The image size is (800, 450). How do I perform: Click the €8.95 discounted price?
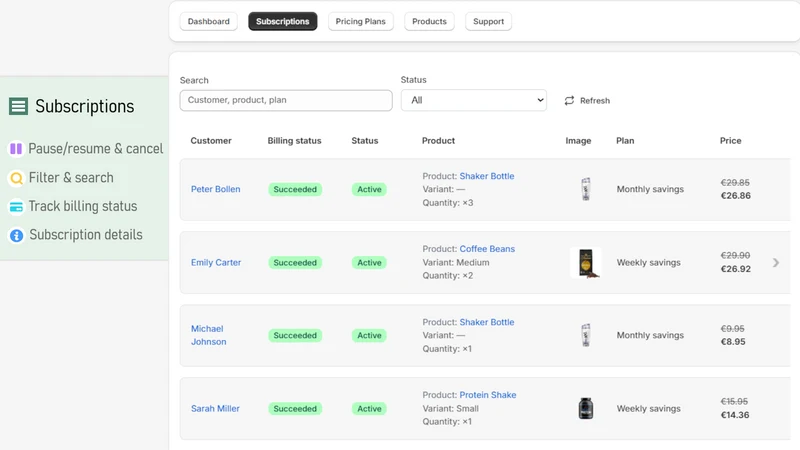733,342
